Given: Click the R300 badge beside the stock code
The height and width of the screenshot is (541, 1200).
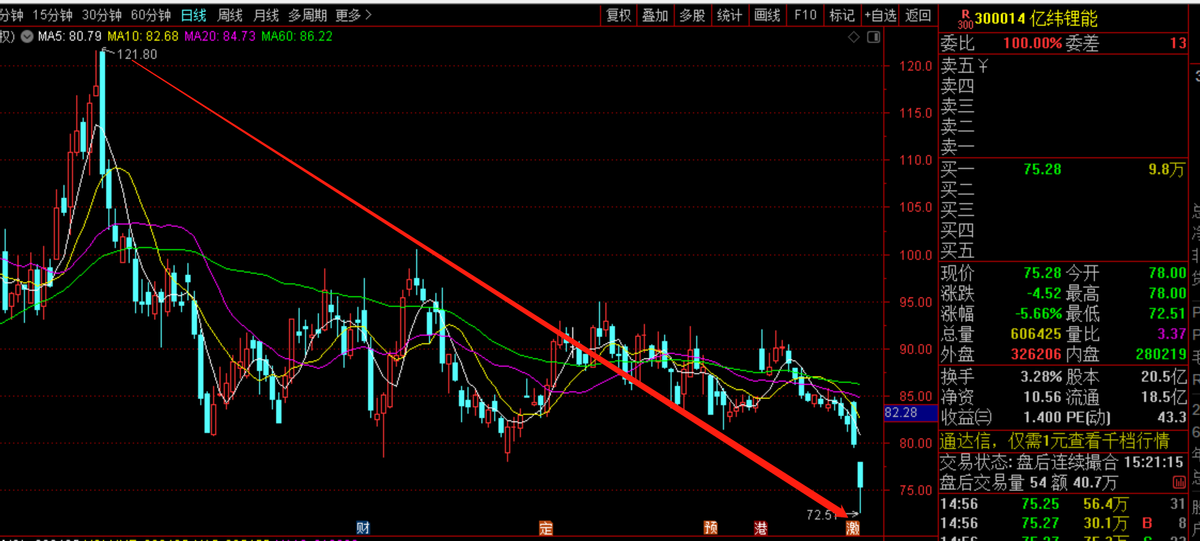Looking at the screenshot, I should point(963,20).
